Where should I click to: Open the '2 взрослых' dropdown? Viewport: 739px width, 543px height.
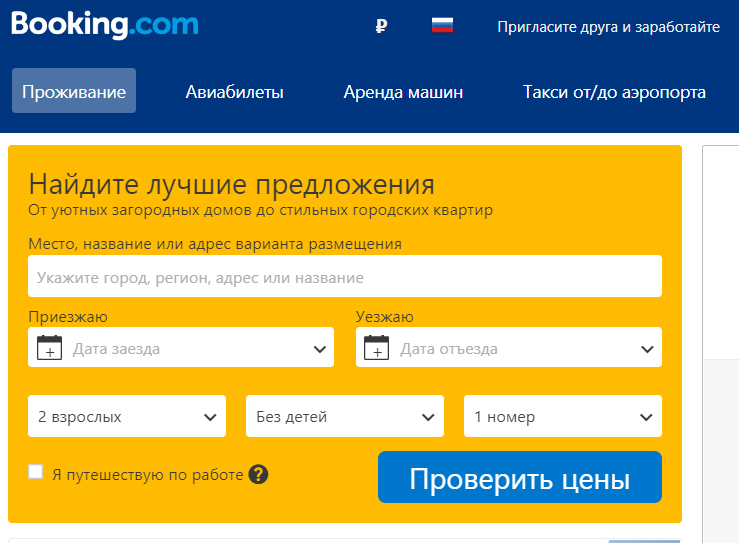pyautogui.click(x=127, y=416)
